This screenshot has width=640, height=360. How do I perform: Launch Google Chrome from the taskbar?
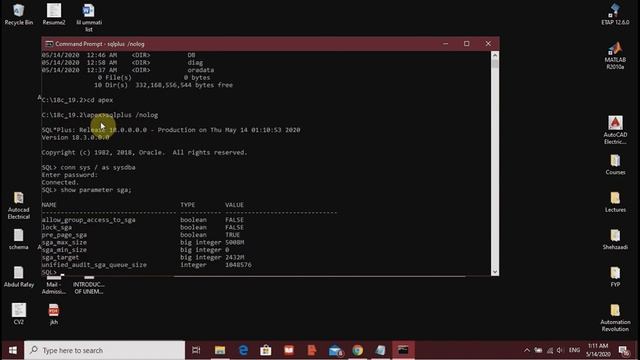point(358,350)
